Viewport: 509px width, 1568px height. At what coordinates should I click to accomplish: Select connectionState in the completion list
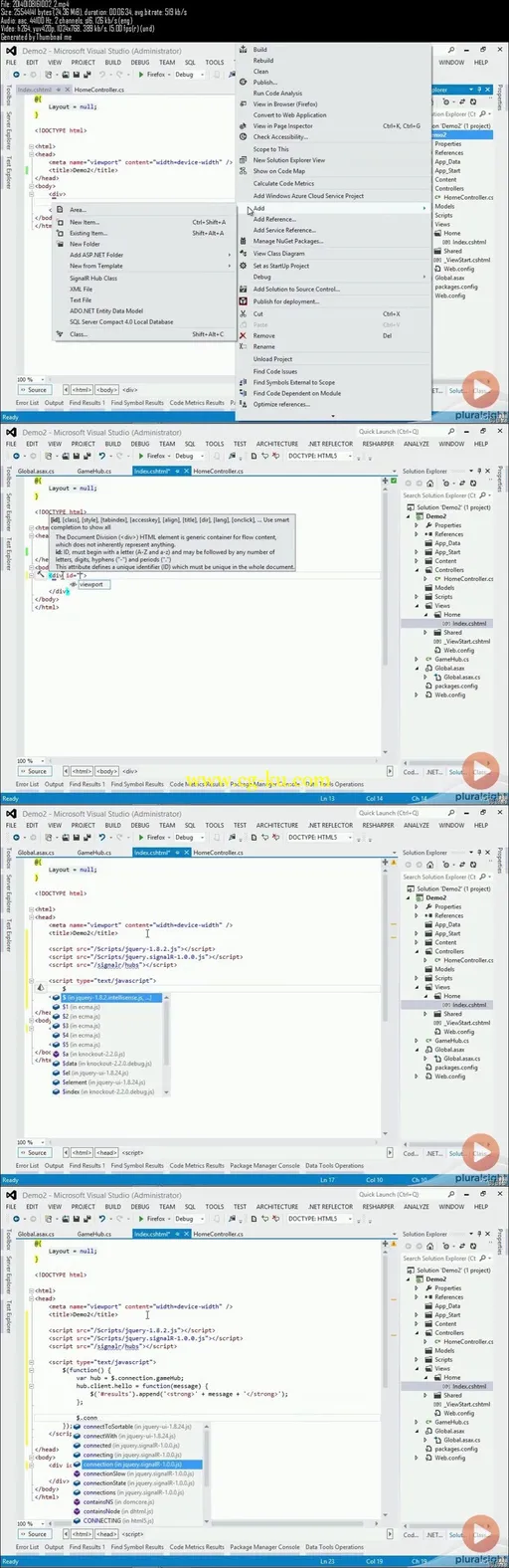[x=137, y=1483]
